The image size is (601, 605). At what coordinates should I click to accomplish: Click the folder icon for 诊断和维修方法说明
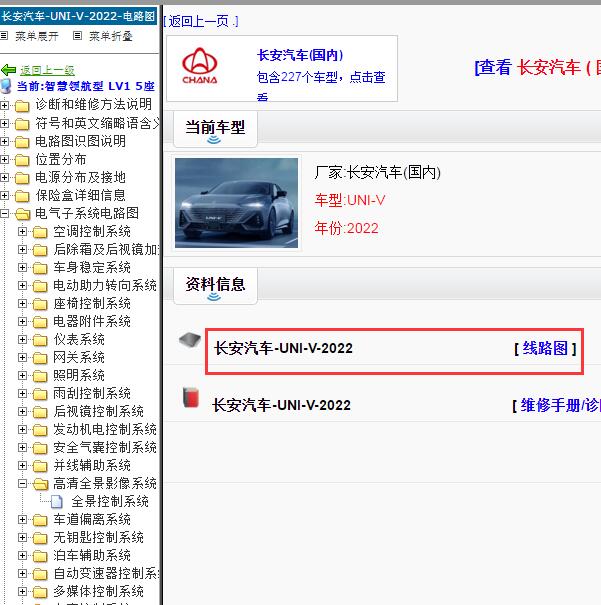pyautogui.click(x=22, y=105)
